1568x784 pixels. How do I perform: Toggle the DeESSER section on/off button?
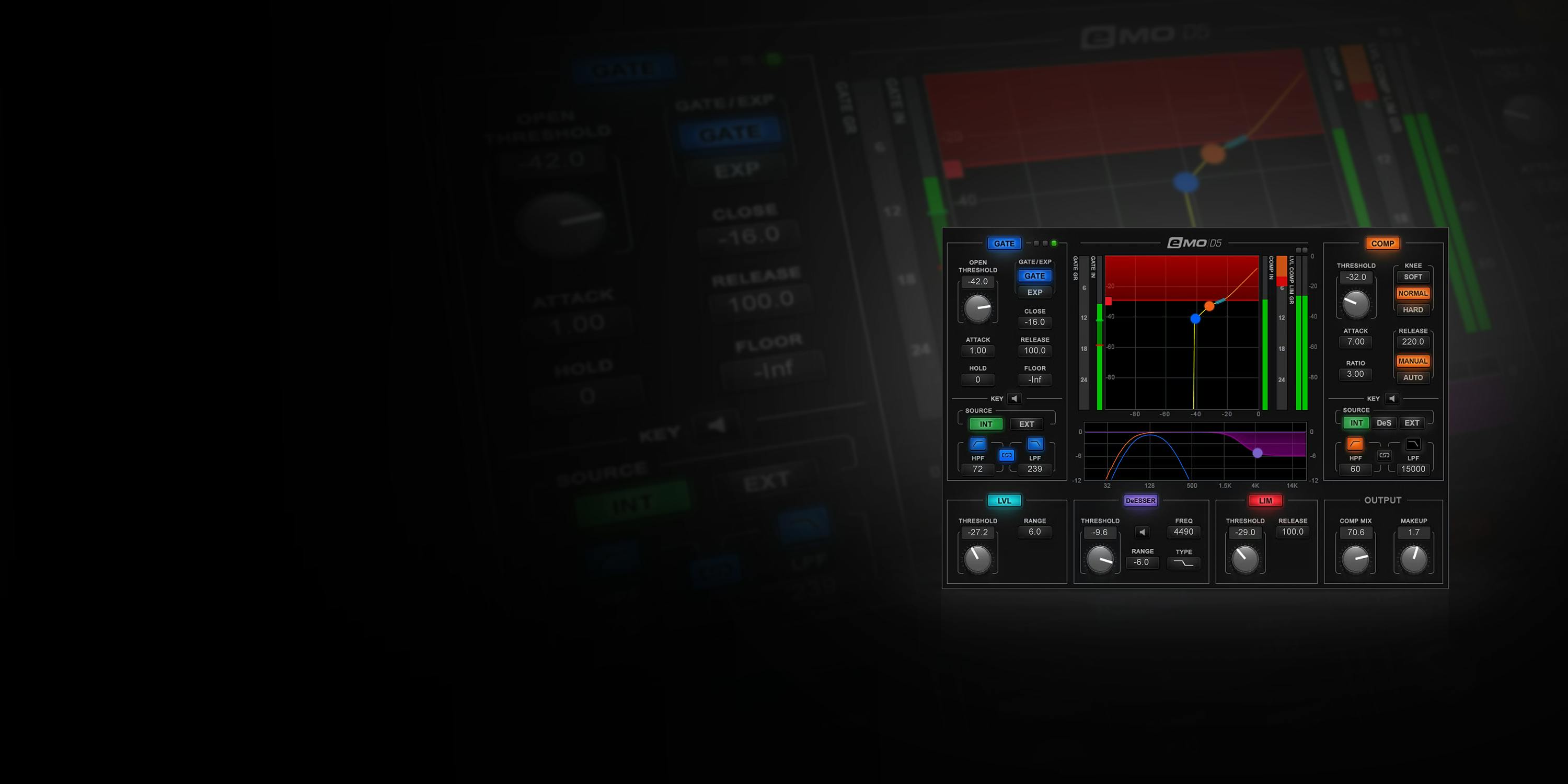pos(1140,501)
